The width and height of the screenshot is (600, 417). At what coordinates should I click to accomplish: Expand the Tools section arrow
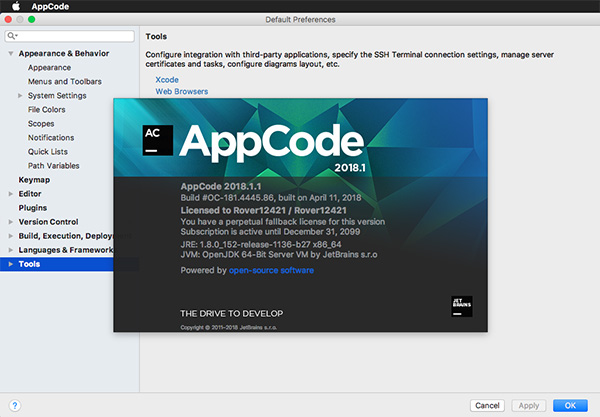[11, 264]
